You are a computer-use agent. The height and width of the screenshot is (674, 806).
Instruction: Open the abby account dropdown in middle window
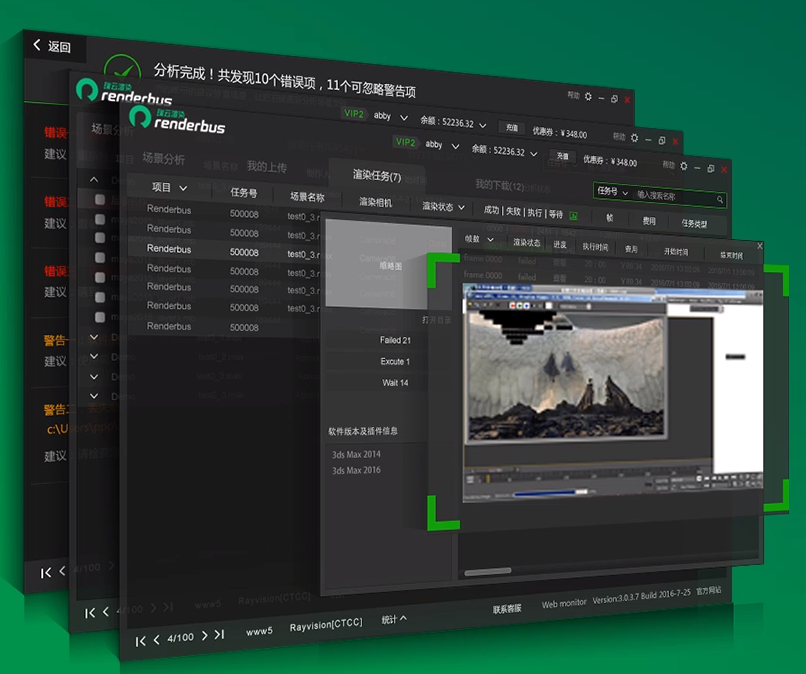tap(404, 118)
